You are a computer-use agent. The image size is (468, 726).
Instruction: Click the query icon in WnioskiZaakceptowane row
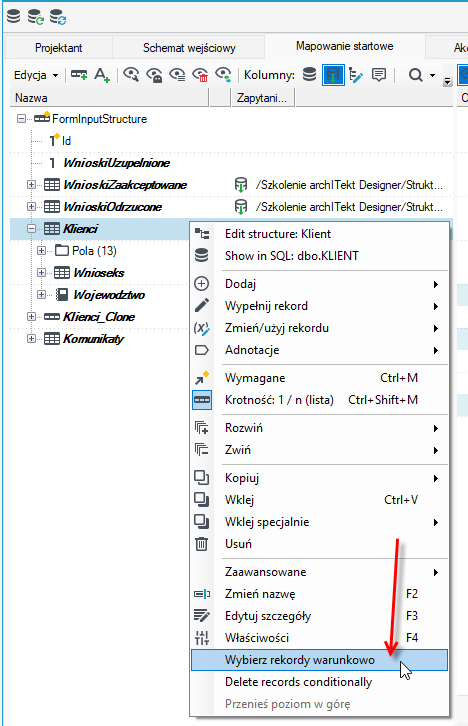tap(241, 185)
